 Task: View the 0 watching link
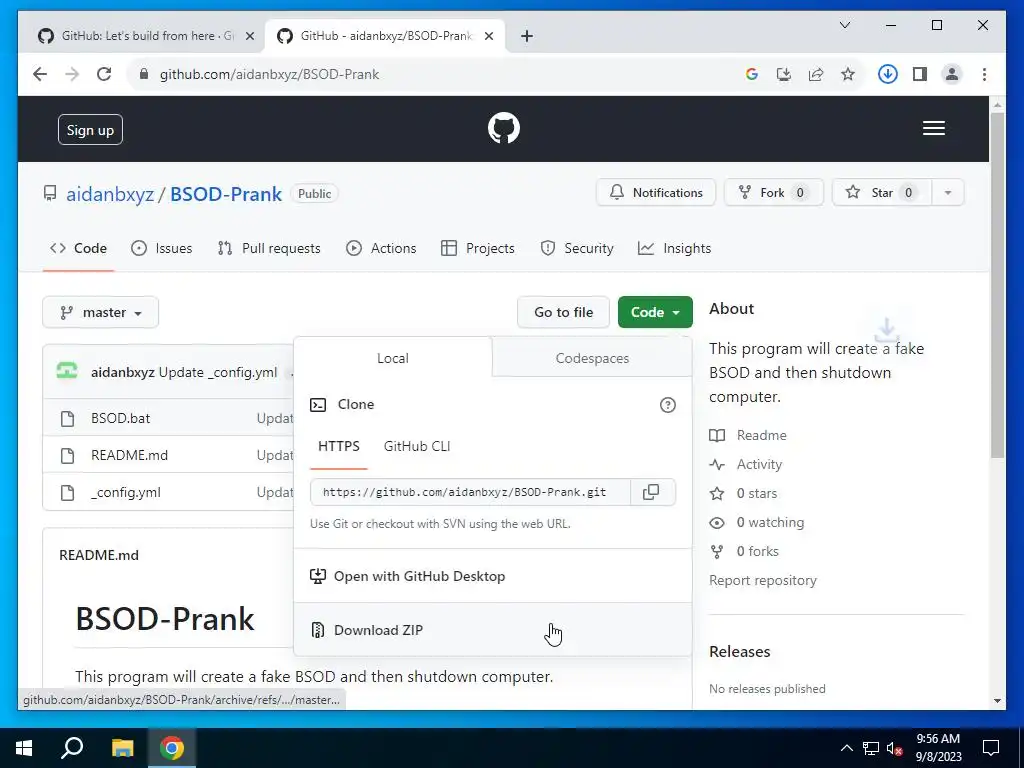click(x=757, y=522)
